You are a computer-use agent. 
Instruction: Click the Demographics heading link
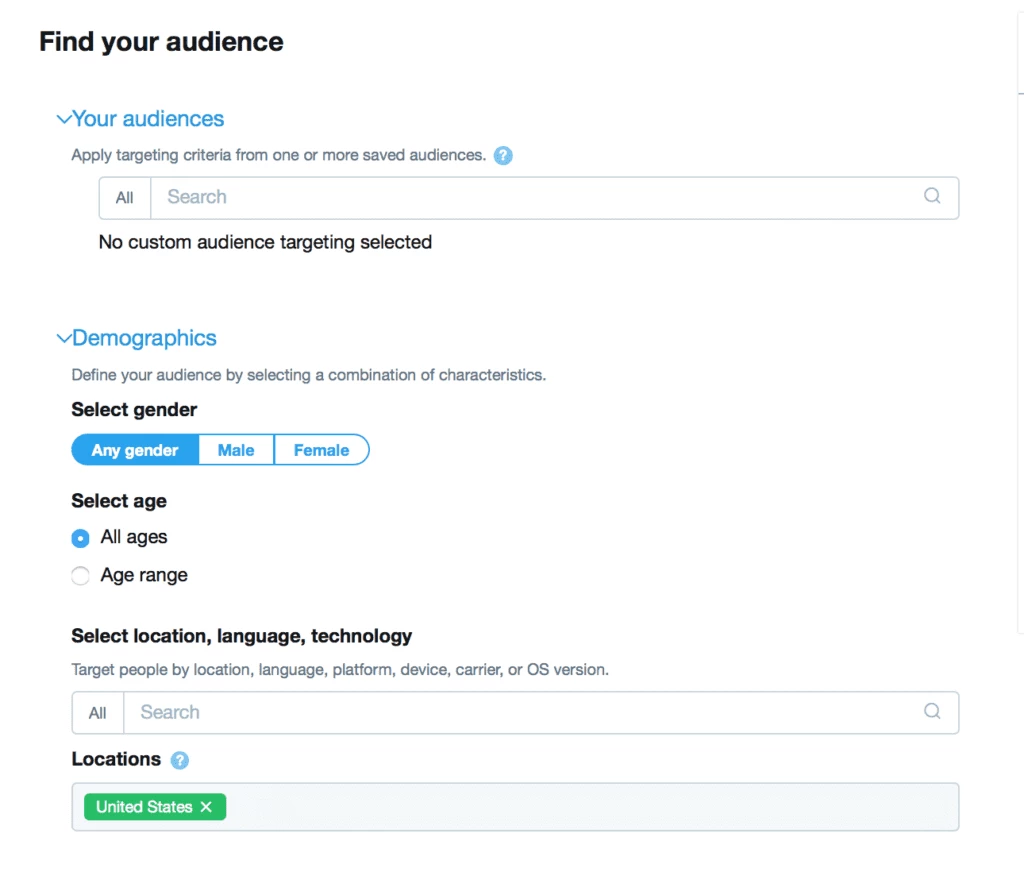(144, 338)
